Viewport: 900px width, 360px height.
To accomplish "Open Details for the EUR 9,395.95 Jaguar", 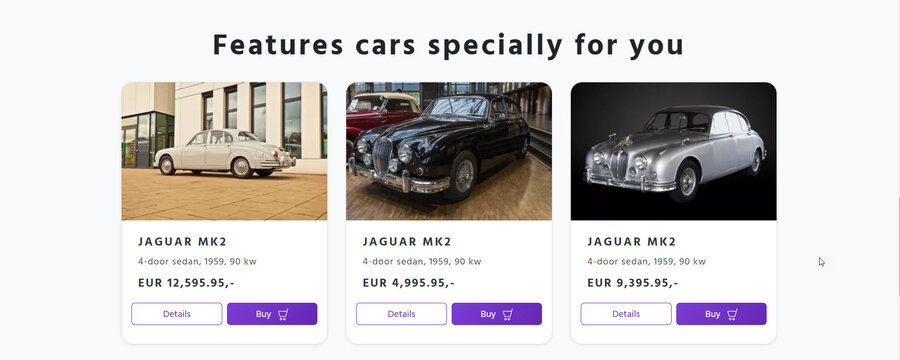I will click(626, 314).
